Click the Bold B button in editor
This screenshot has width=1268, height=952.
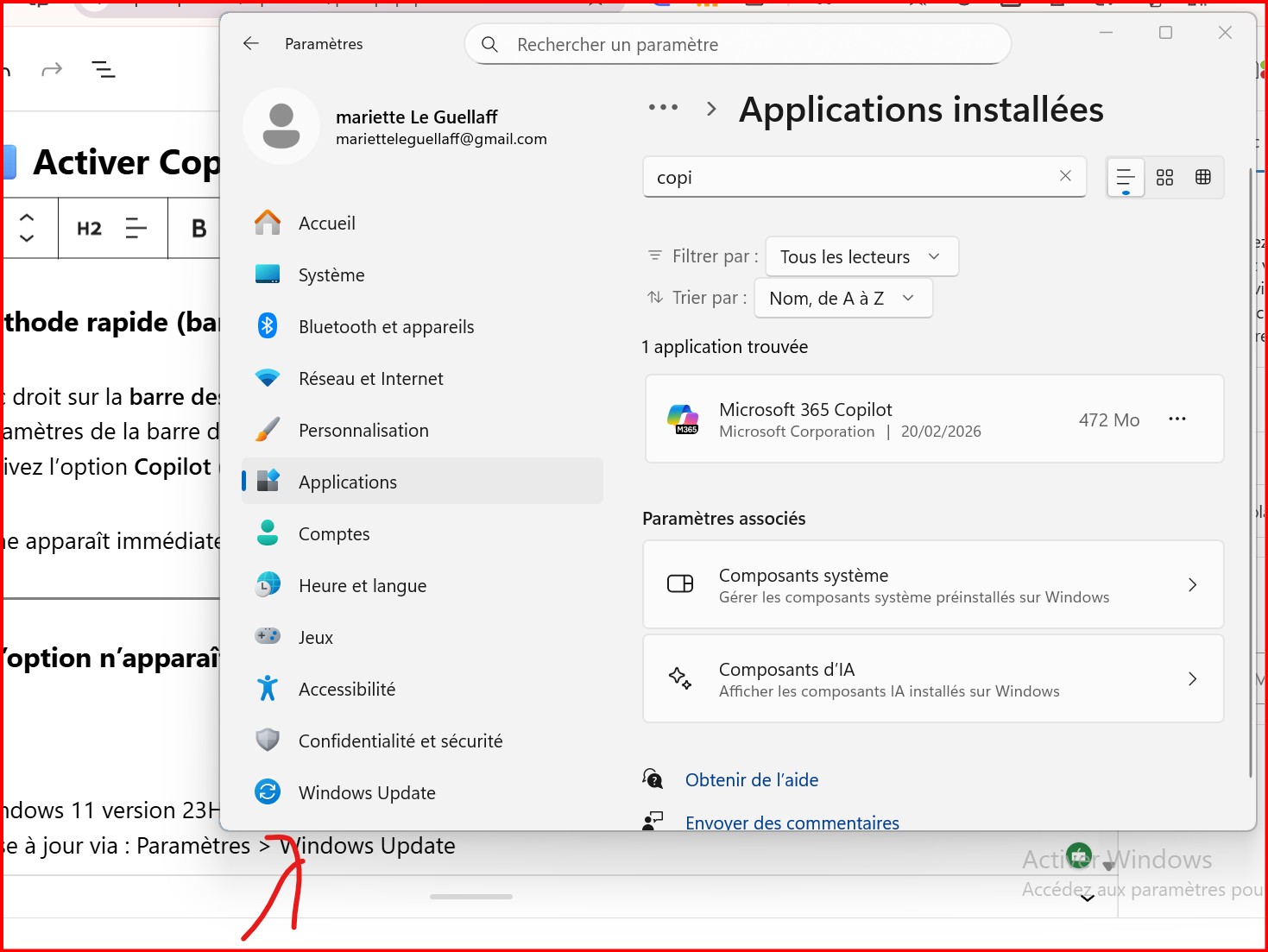click(199, 229)
